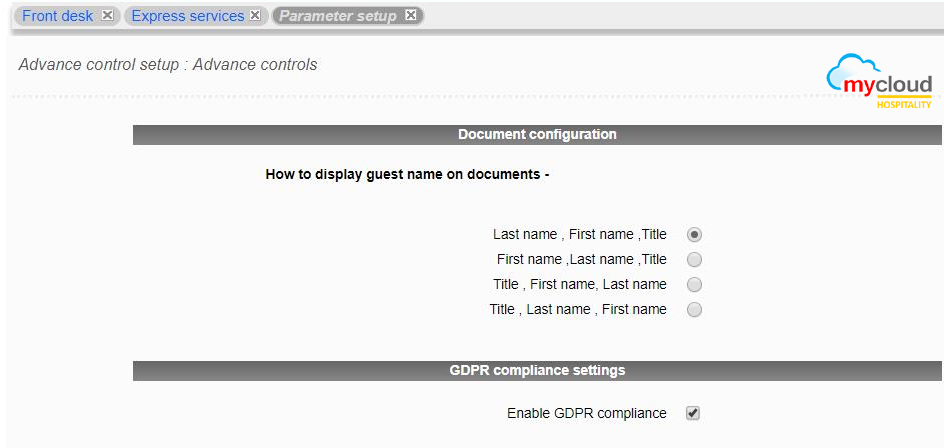Click the Document configuration section header
Viewport: 944px width, 448px height.
pos(537,134)
